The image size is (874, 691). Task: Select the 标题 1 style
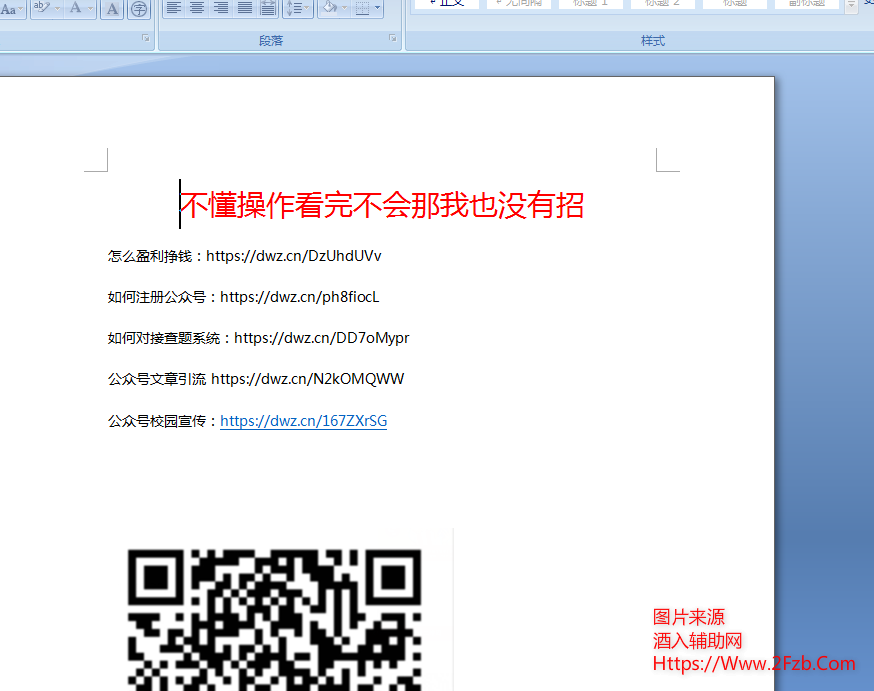(590, 4)
